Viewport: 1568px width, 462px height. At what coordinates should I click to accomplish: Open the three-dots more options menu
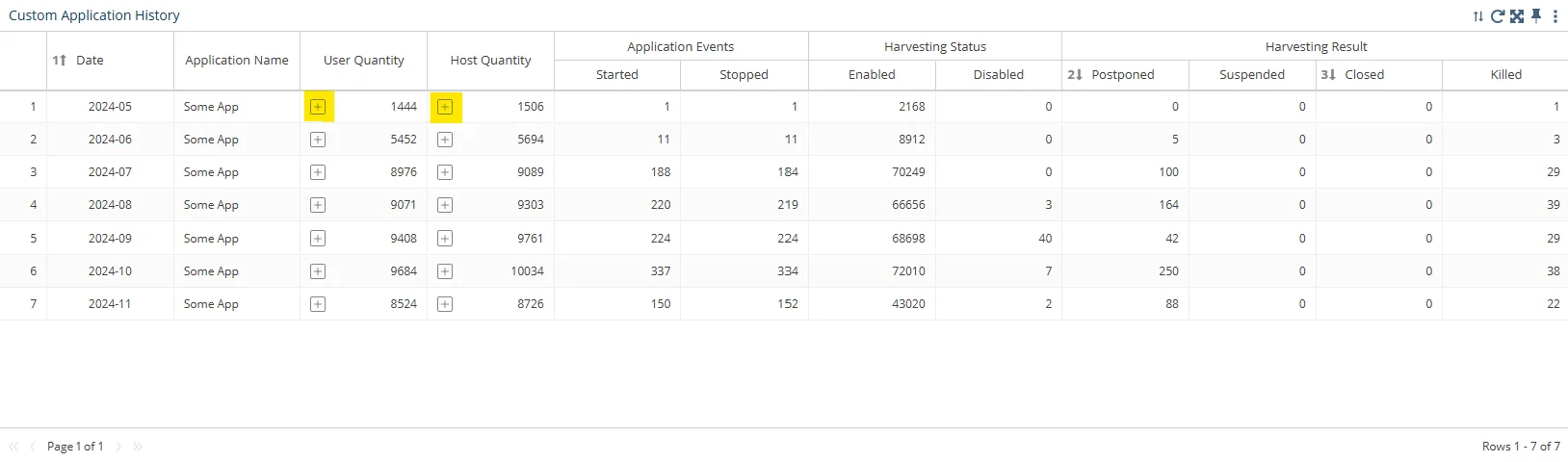pos(1555,16)
